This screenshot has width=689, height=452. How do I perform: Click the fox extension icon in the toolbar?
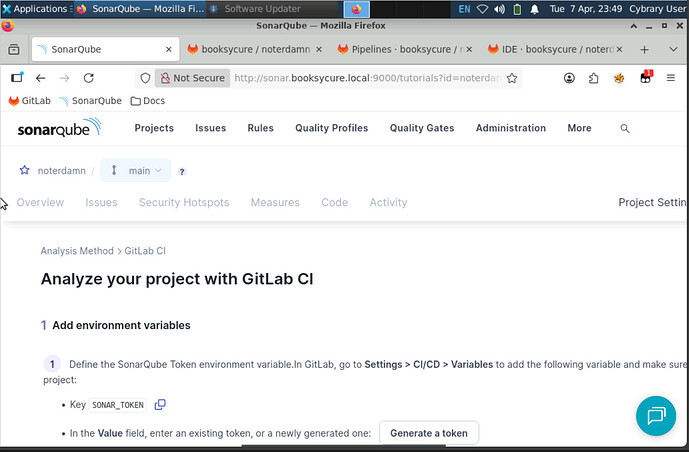click(x=619, y=78)
